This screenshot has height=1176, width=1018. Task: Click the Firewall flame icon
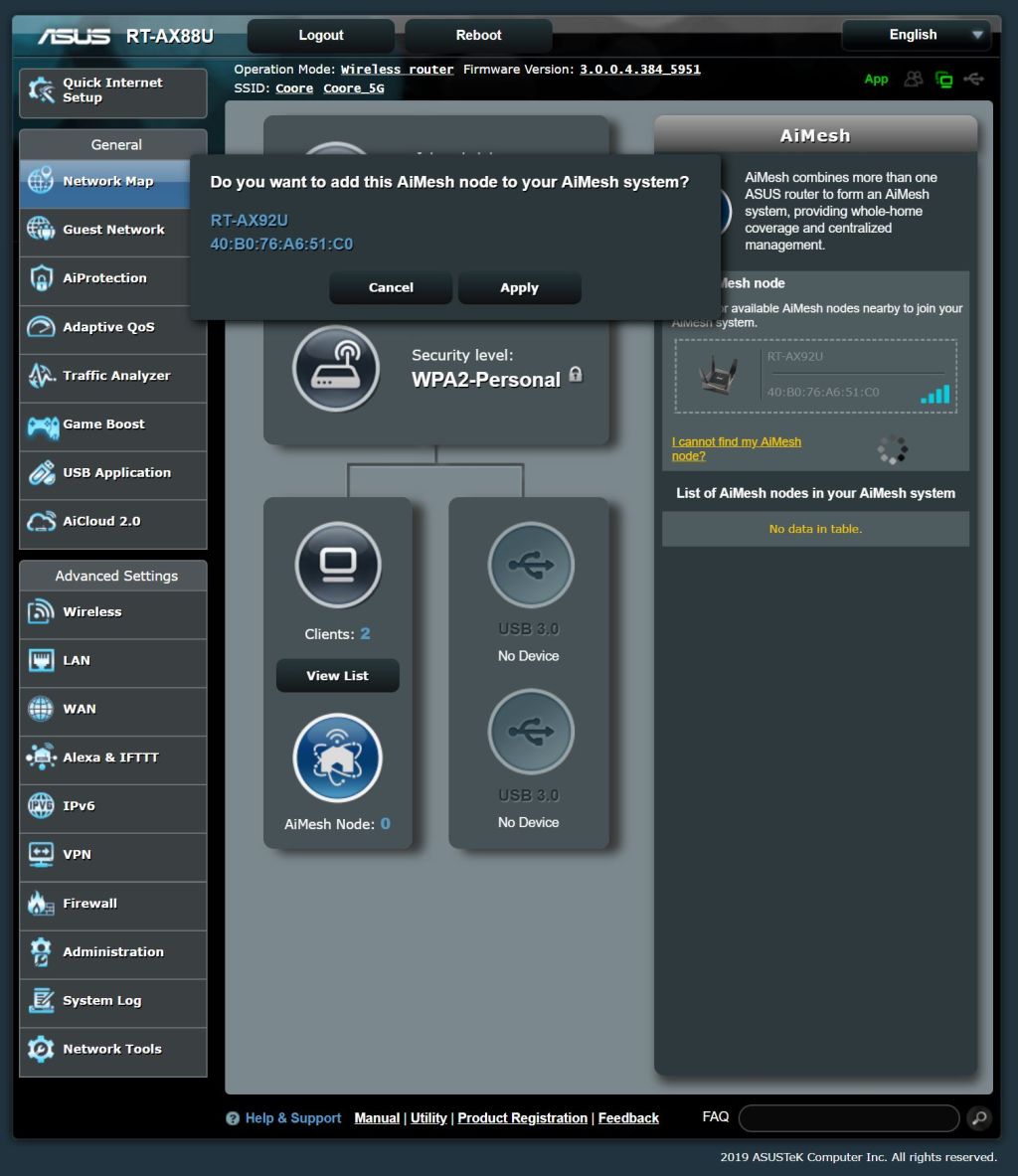pyautogui.click(x=41, y=904)
